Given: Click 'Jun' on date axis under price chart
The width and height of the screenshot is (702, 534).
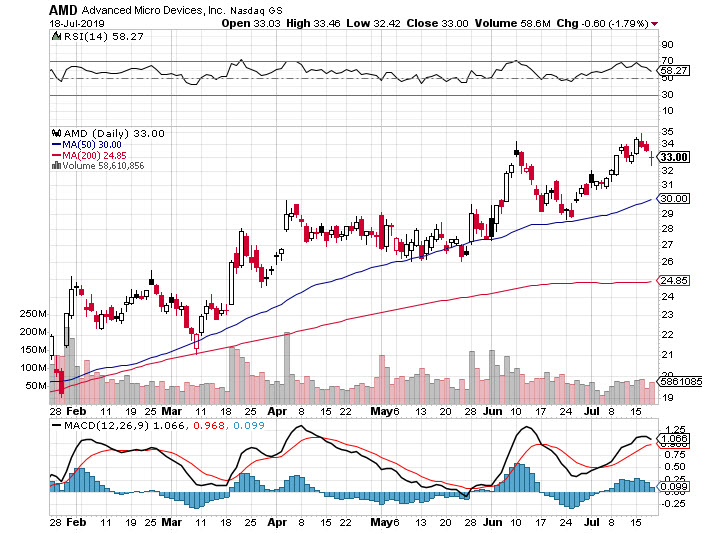Looking at the screenshot, I should click(x=492, y=411).
